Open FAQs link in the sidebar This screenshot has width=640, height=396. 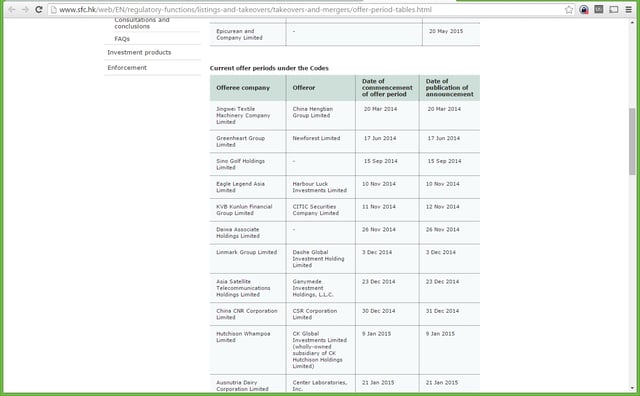coord(122,39)
